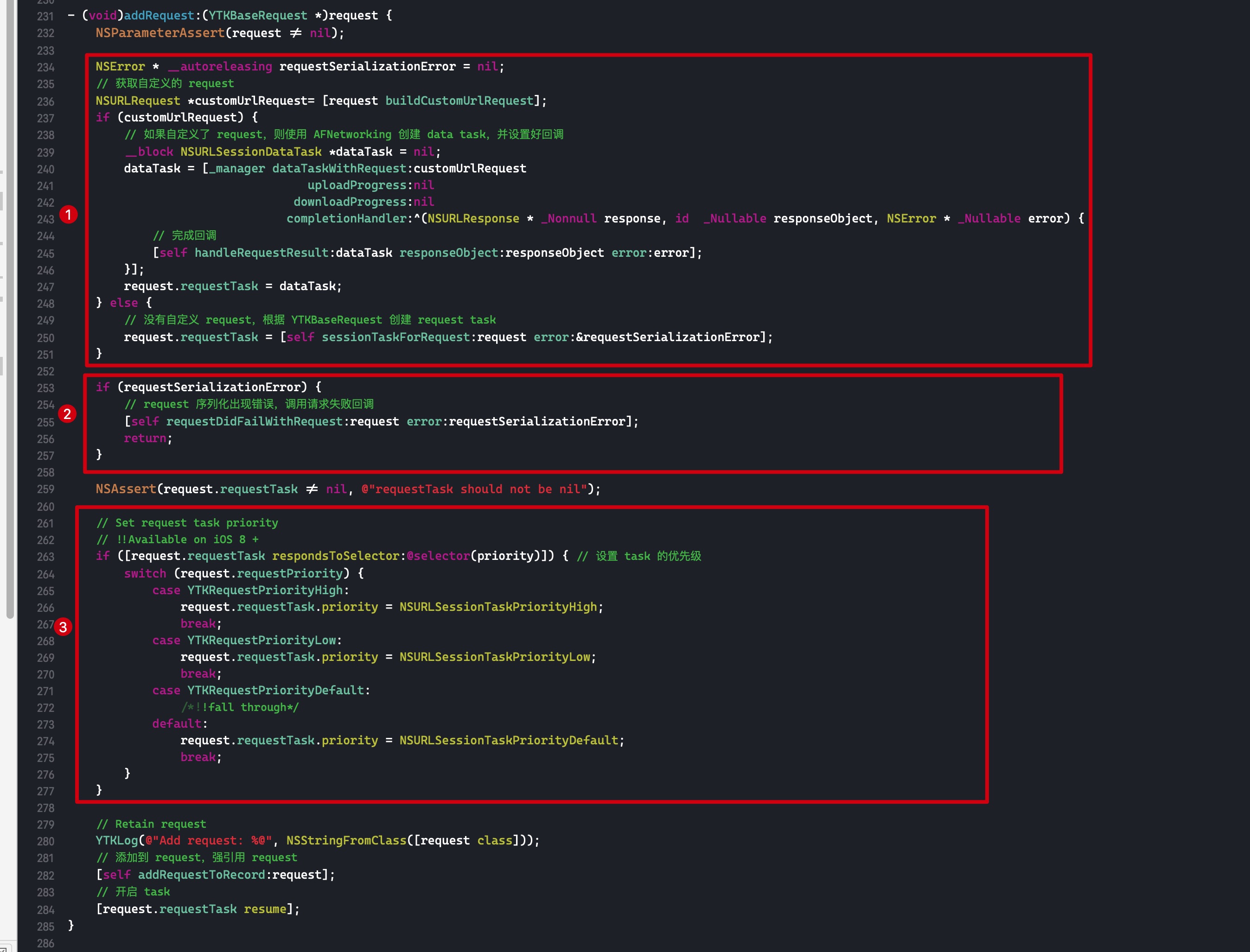1250x952 pixels.
Task: Click NSURLSessionTaskPriorityHigh constant
Action: point(498,607)
